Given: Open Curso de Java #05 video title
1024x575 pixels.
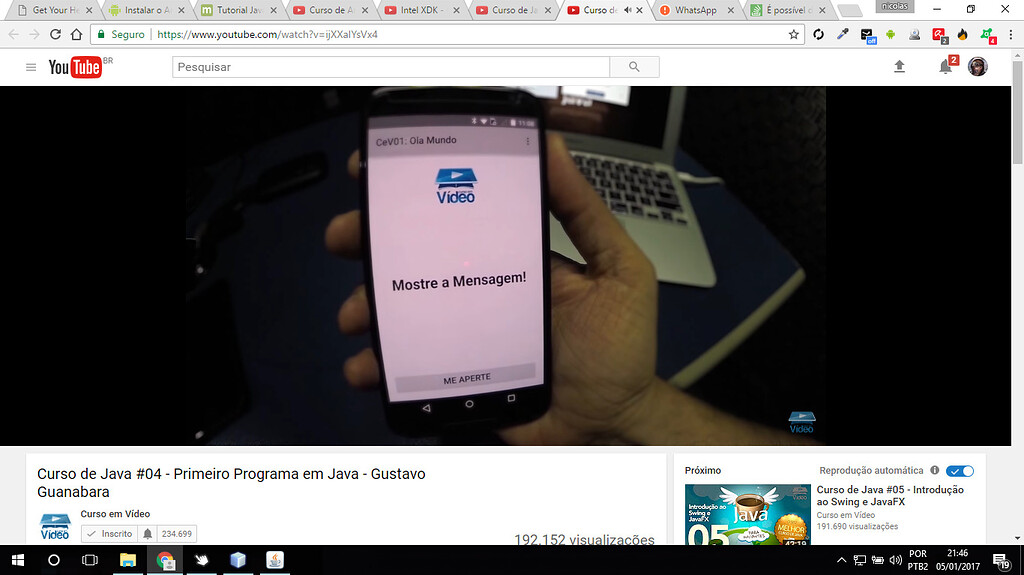Looking at the screenshot, I should (889, 495).
